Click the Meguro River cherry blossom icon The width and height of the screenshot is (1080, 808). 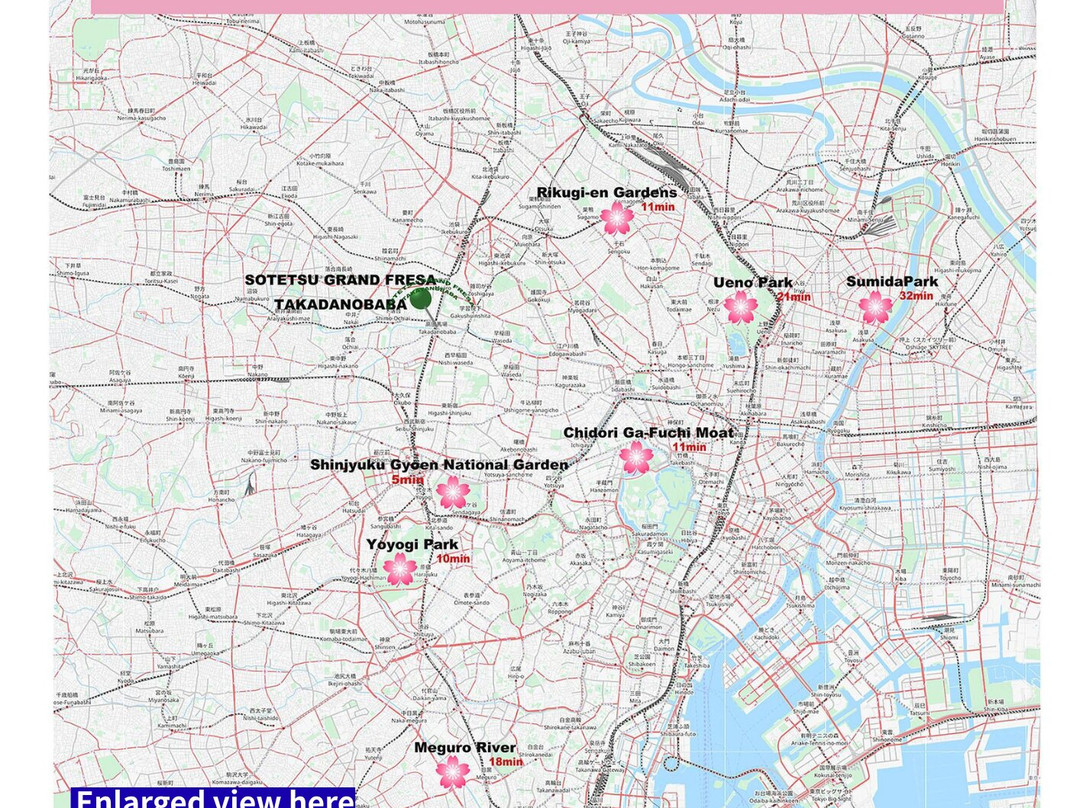tap(454, 771)
